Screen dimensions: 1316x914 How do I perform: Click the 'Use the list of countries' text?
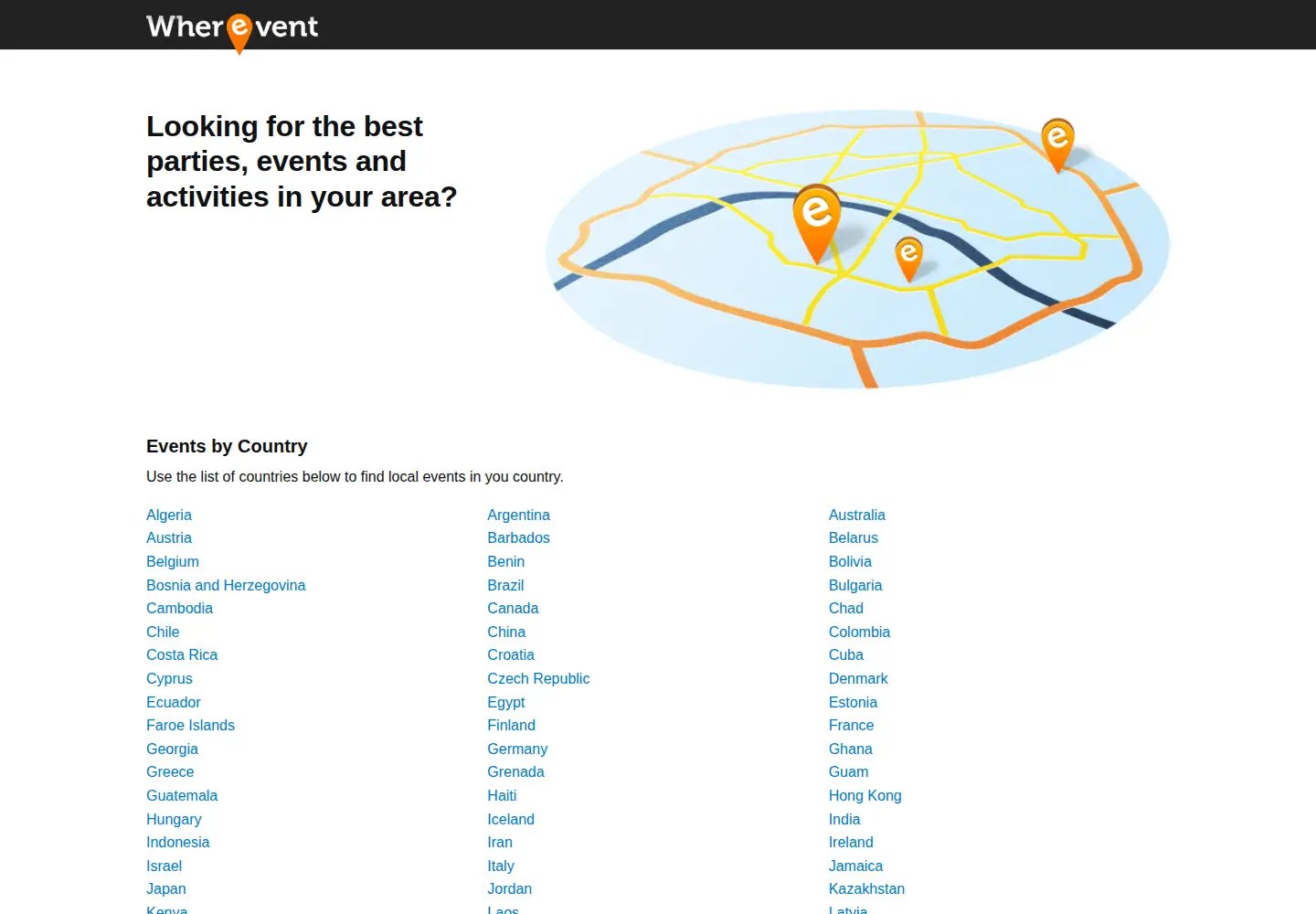[355, 476]
